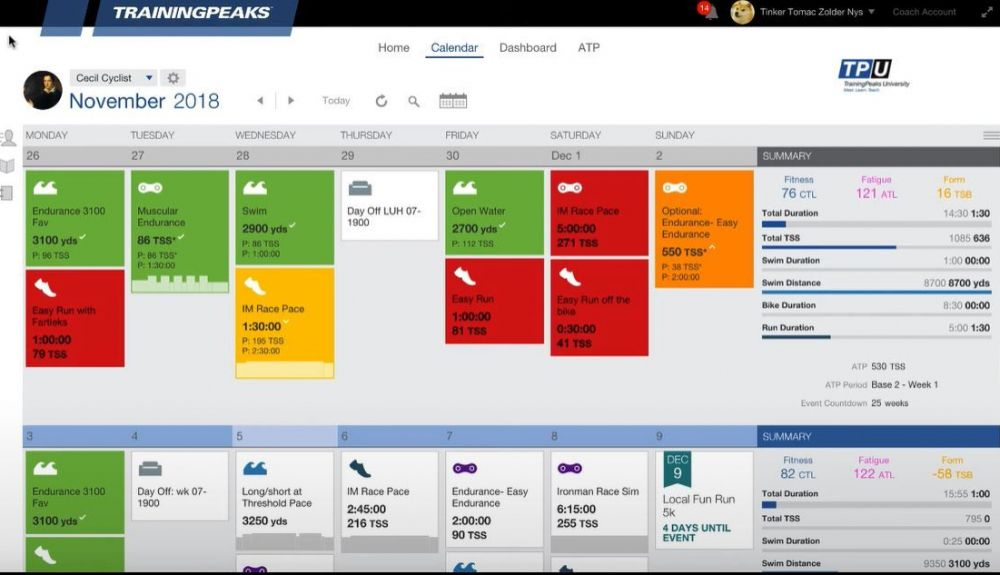Go to the Home tab

pos(393,48)
